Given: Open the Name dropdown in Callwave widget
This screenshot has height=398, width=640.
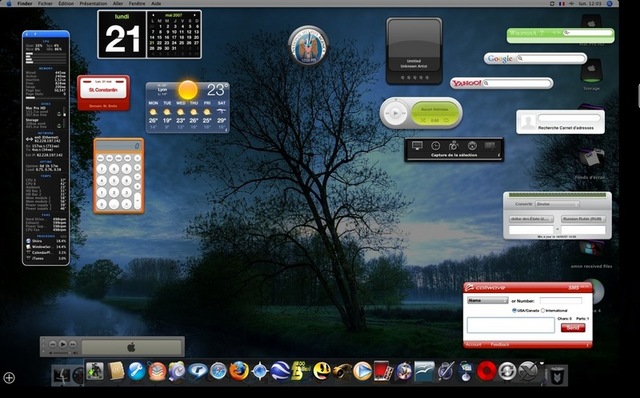Looking at the screenshot, I should (487, 300).
